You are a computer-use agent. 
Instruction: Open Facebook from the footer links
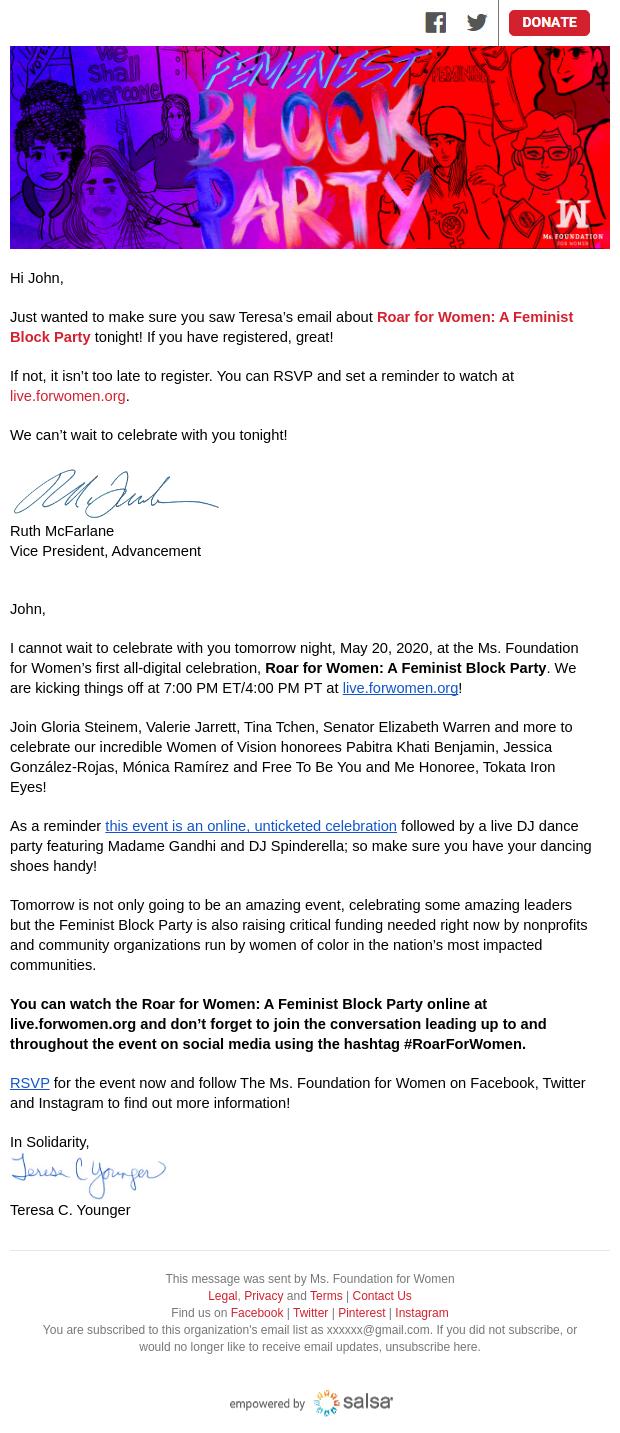257,1313
